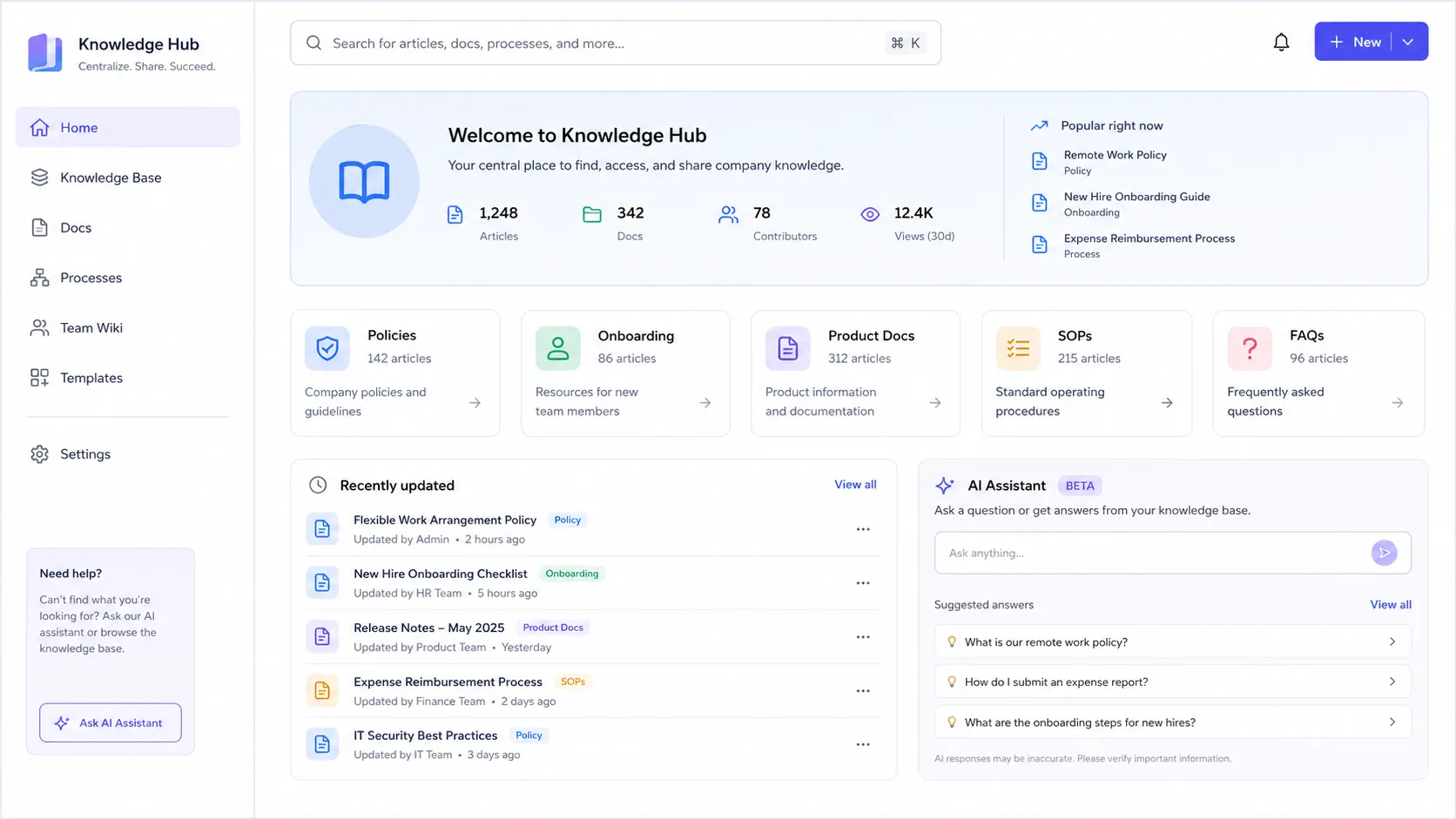1456x819 pixels.
Task: Click the Onboarding person icon
Action: [557, 348]
